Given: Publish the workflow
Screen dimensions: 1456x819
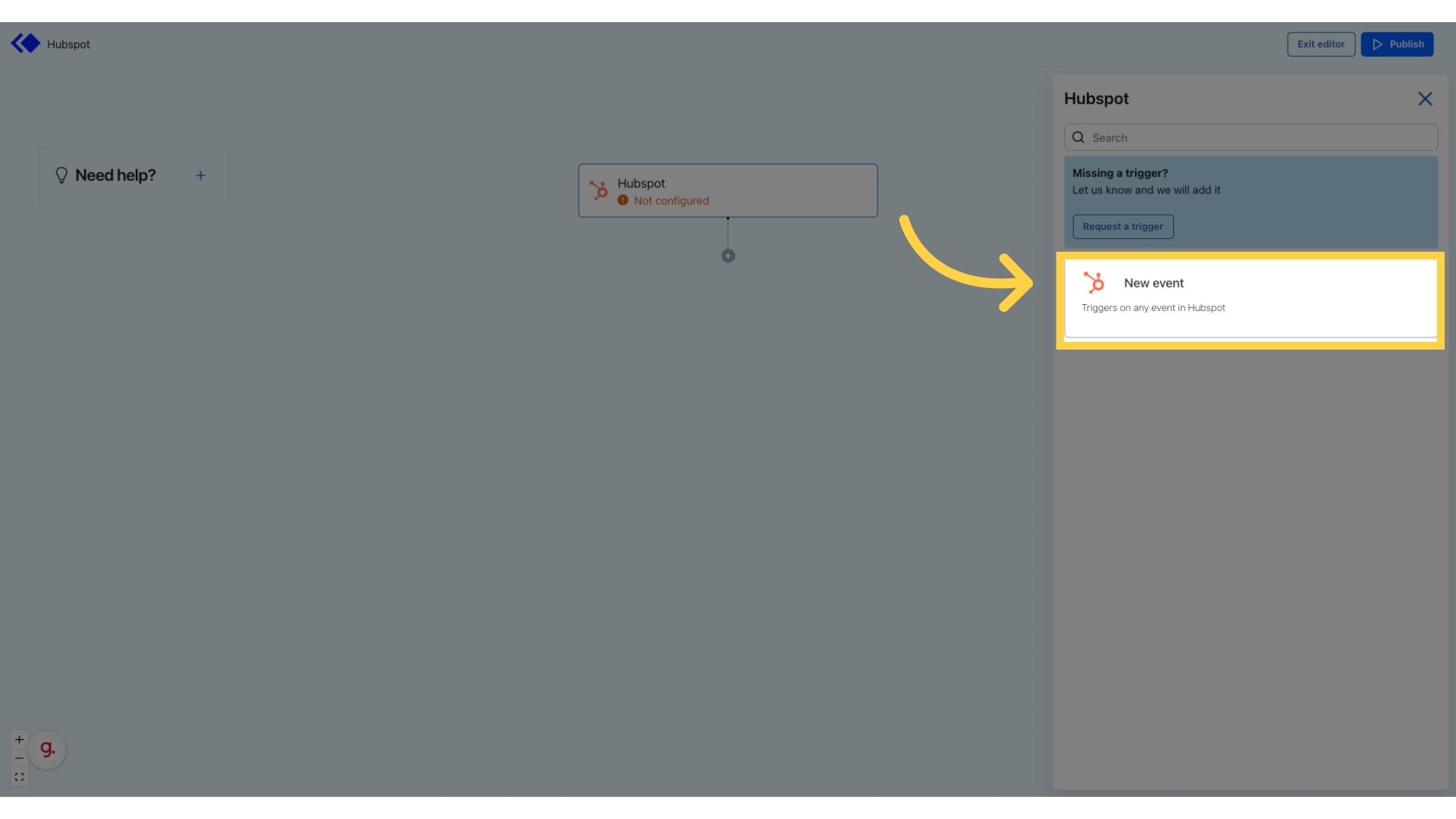Looking at the screenshot, I should [1397, 44].
